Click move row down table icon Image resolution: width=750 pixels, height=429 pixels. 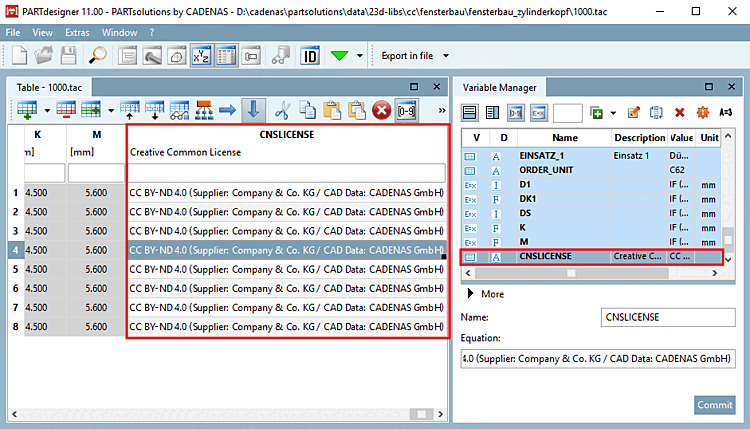(x=154, y=110)
